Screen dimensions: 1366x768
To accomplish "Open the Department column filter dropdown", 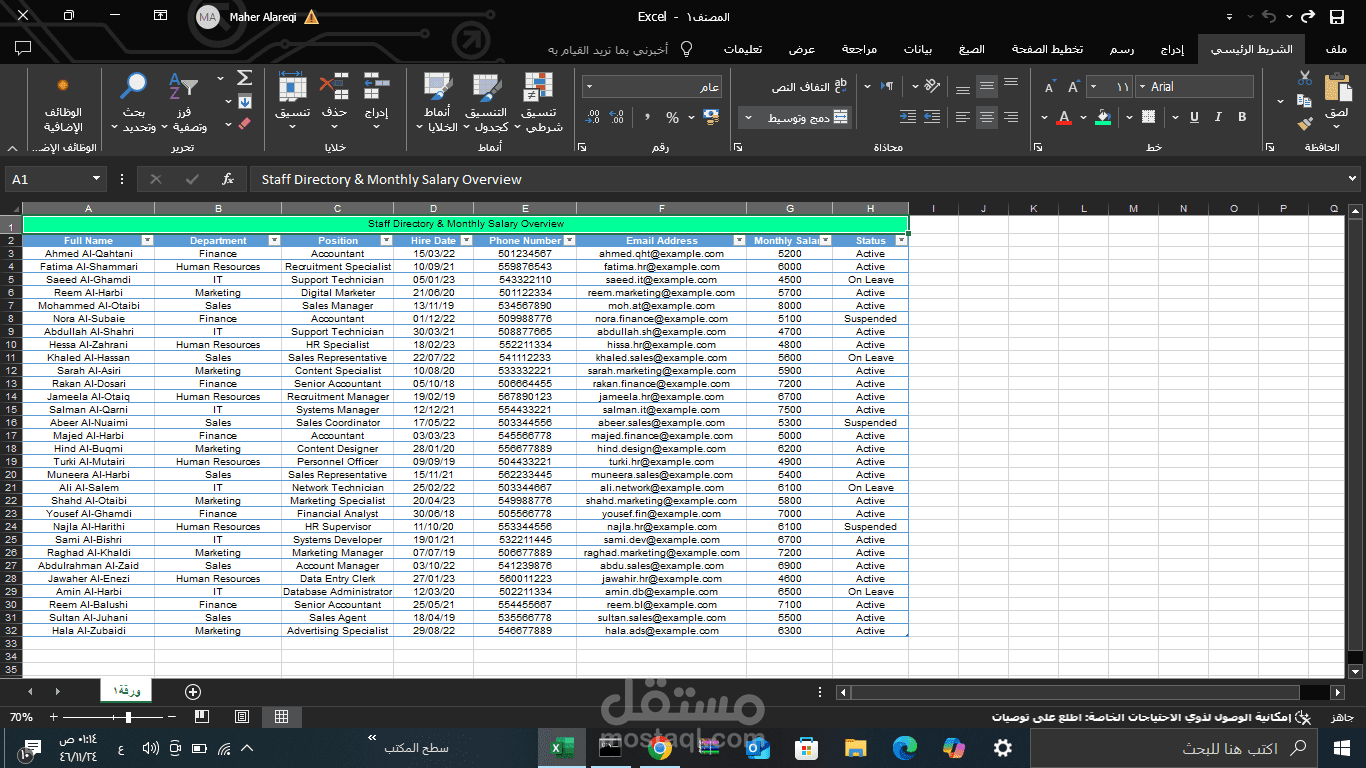I will coord(274,240).
